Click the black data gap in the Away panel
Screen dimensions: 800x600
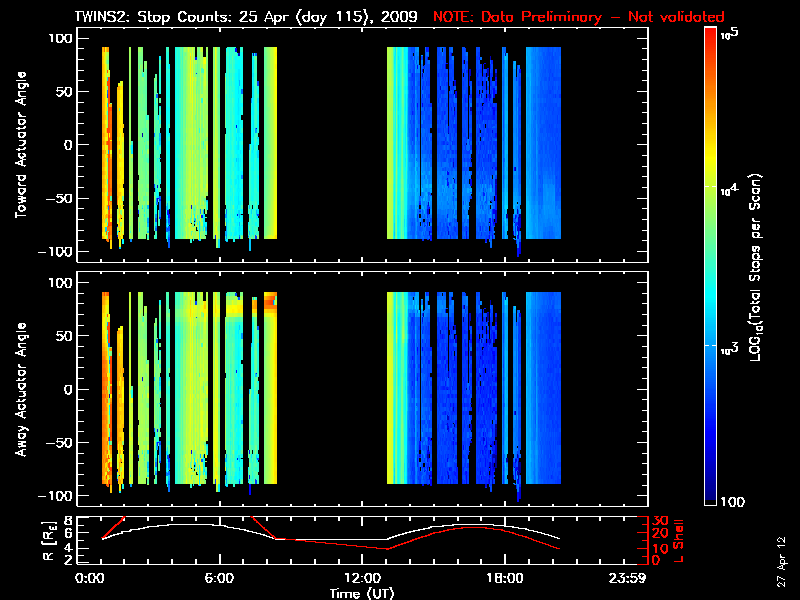pos(331,390)
